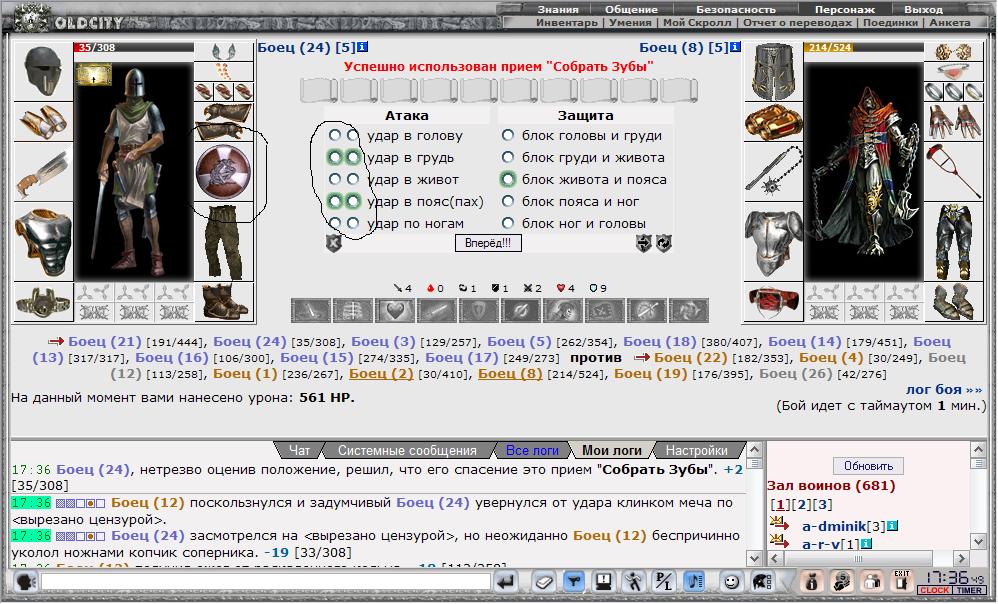Viewport: 998px width, 604px height.
Task: Open info icon next to Боец (24) [5]
Action: click(362, 47)
